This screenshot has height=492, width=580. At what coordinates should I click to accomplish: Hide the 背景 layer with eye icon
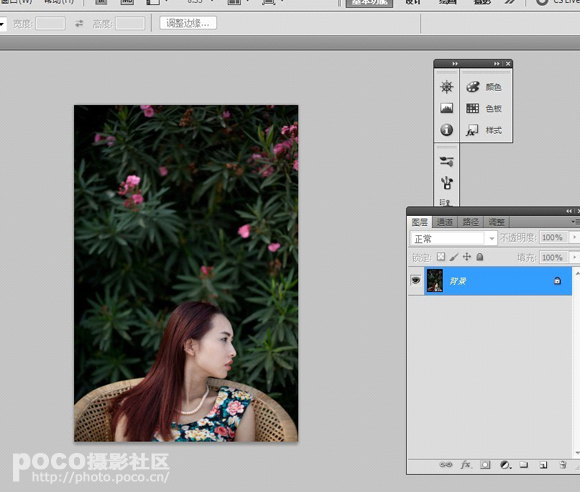416,280
